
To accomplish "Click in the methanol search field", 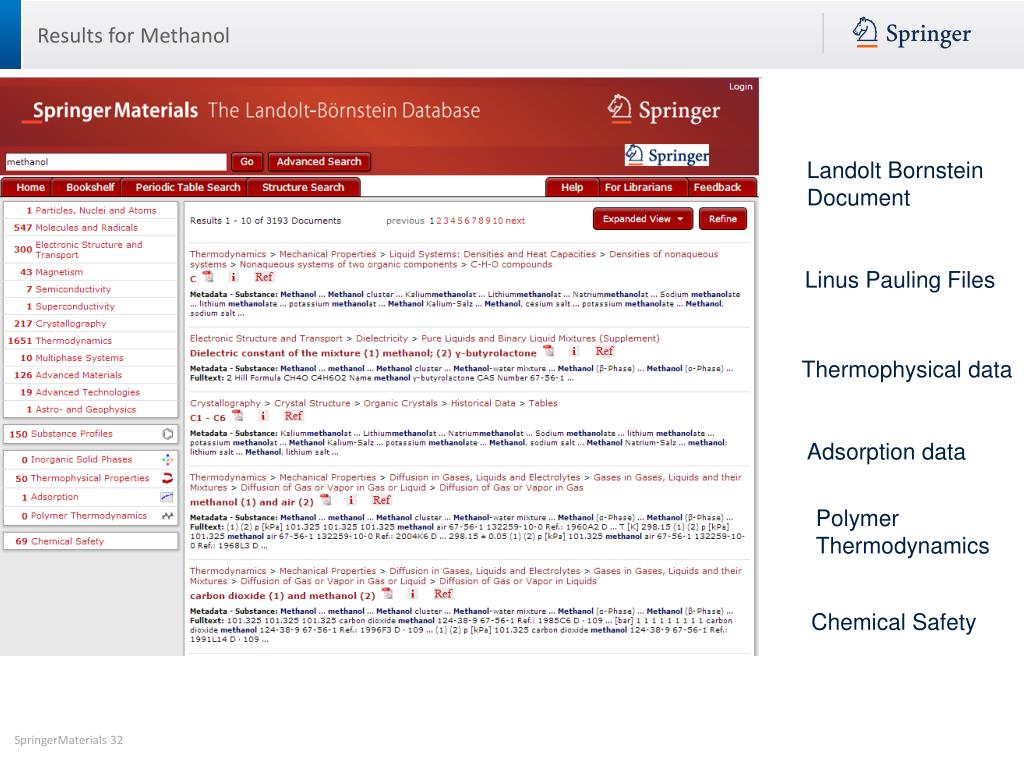I will [x=116, y=162].
